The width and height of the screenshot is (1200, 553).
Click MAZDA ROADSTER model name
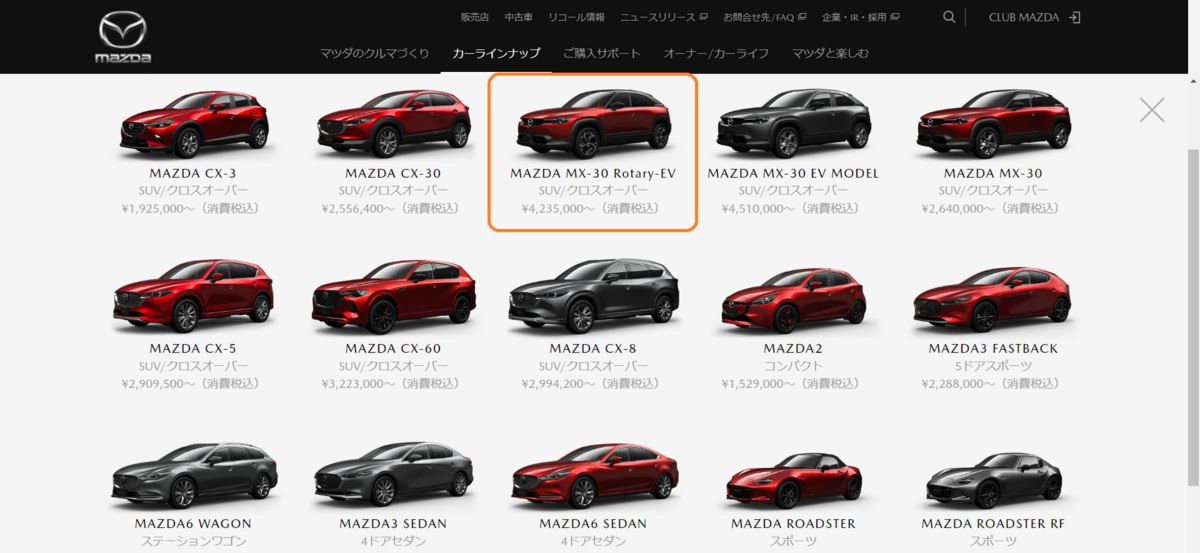pyautogui.click(x=793, y=523)
